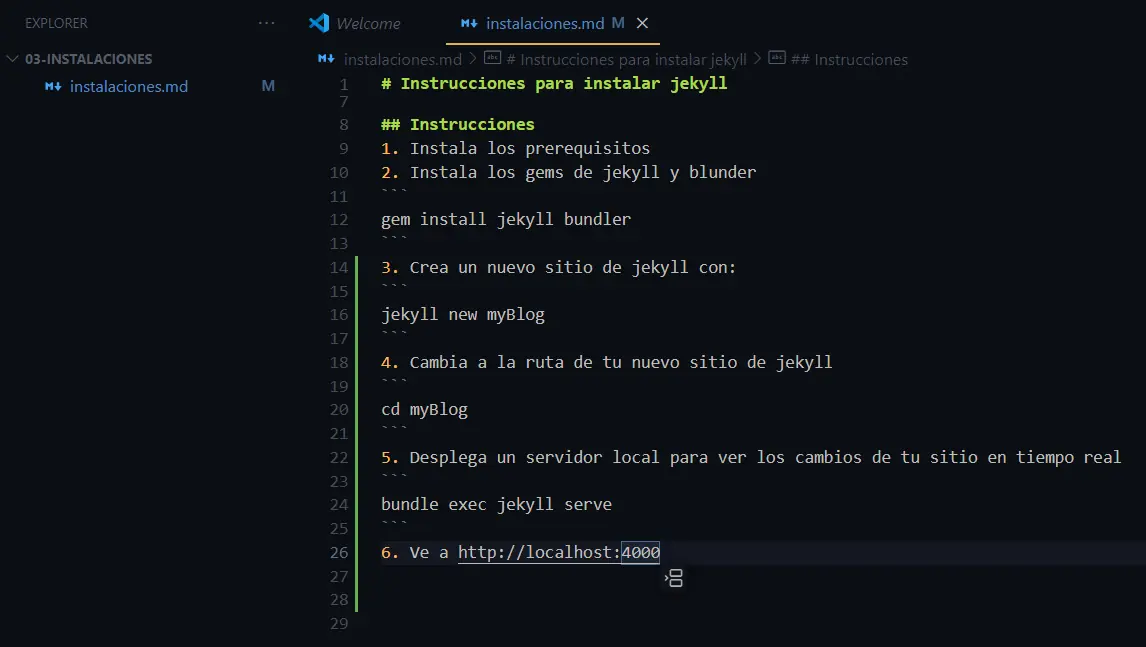This screenshot has width=1146, height=647.
Task: Follow the http://localhost:4000 link
Action: 558,553
